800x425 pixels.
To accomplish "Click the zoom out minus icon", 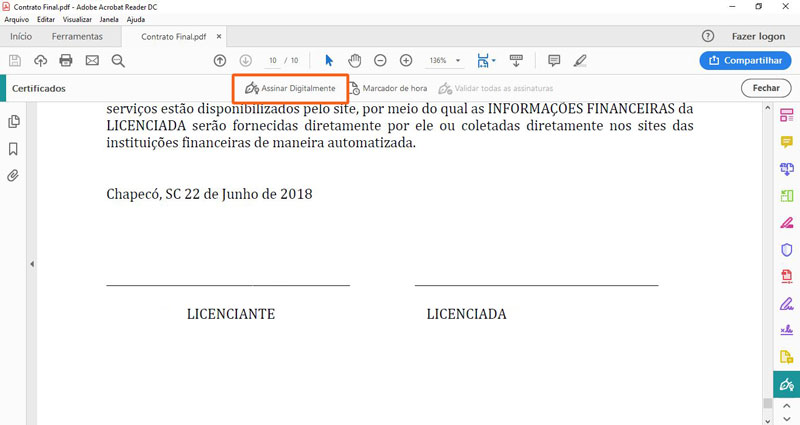I will [x=380, y=61].
